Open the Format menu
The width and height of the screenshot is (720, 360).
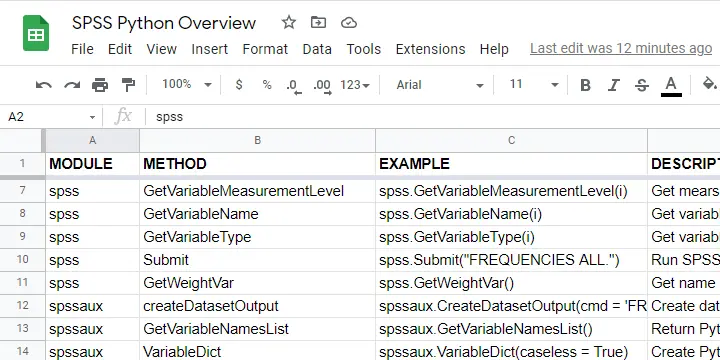pos(265,49)
